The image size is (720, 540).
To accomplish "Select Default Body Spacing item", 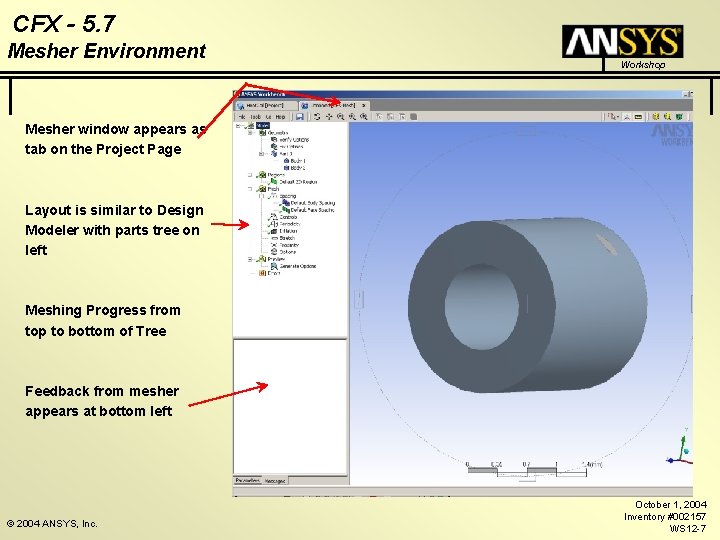I will point(313,203).
